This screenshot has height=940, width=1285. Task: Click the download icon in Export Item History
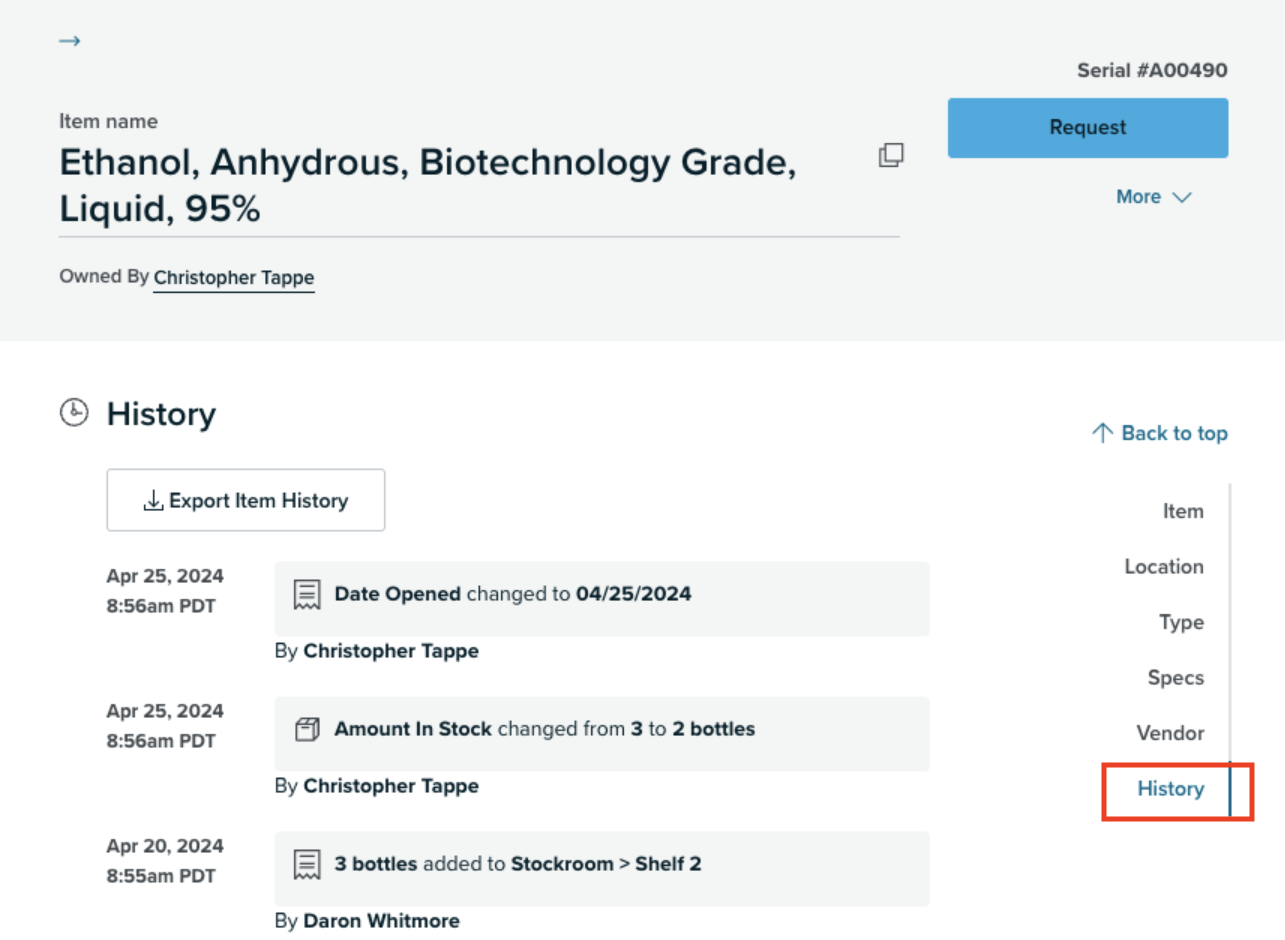154,500
